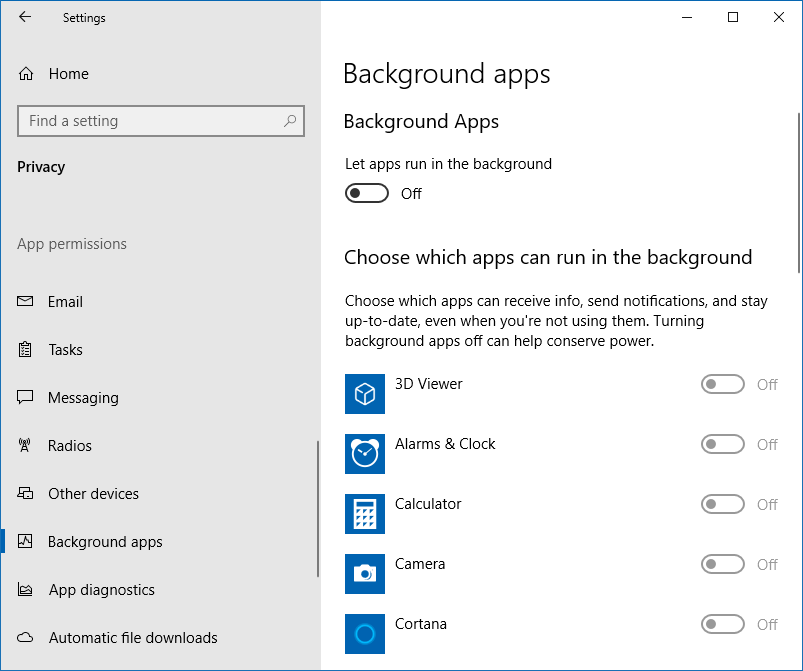Click the Home icon in sidebar
This screenshot has width=803, height=671.
[x=27, y=74]
